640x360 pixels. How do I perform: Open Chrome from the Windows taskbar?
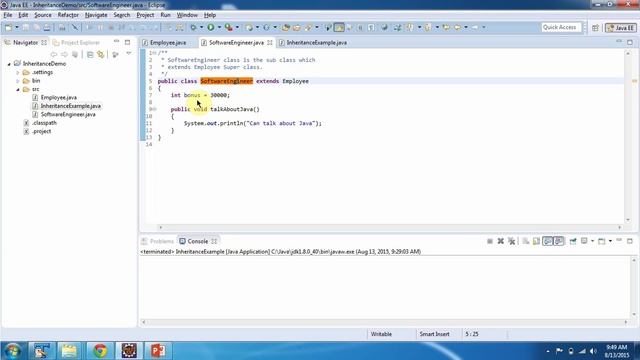pyautogui.click(x=100, y=351)
